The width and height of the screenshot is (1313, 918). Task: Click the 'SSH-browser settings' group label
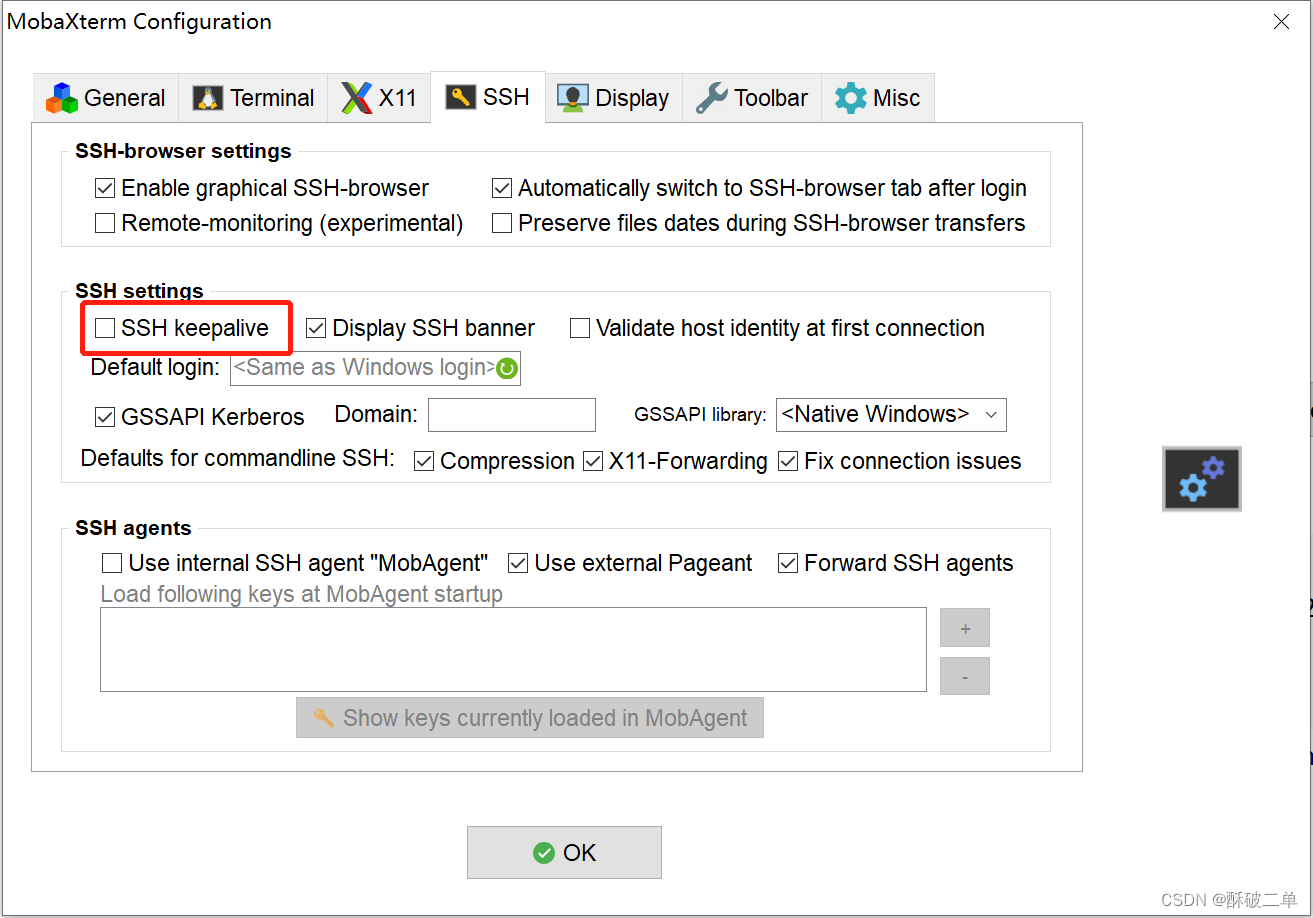(183, 151)
